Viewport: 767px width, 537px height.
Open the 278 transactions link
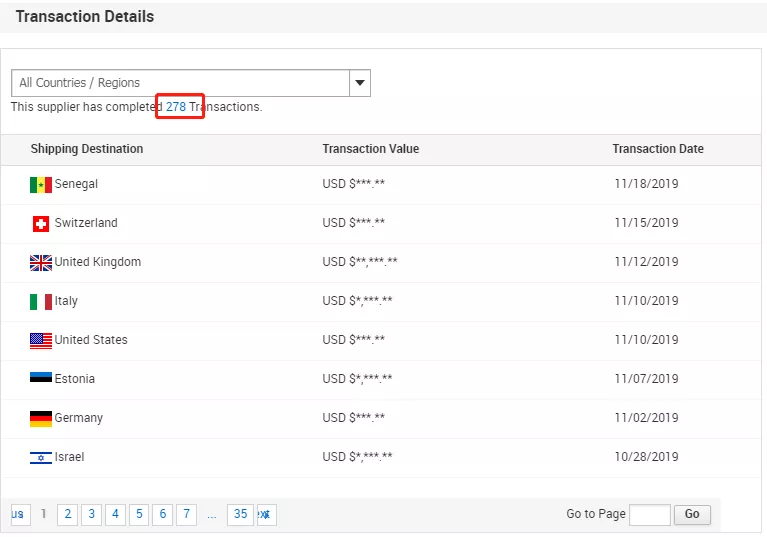176,107
